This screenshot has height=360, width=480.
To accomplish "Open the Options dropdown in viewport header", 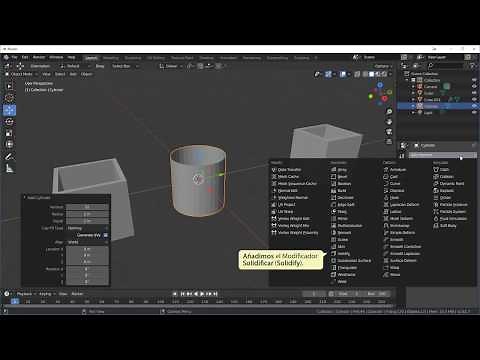I will coord(383,66).
